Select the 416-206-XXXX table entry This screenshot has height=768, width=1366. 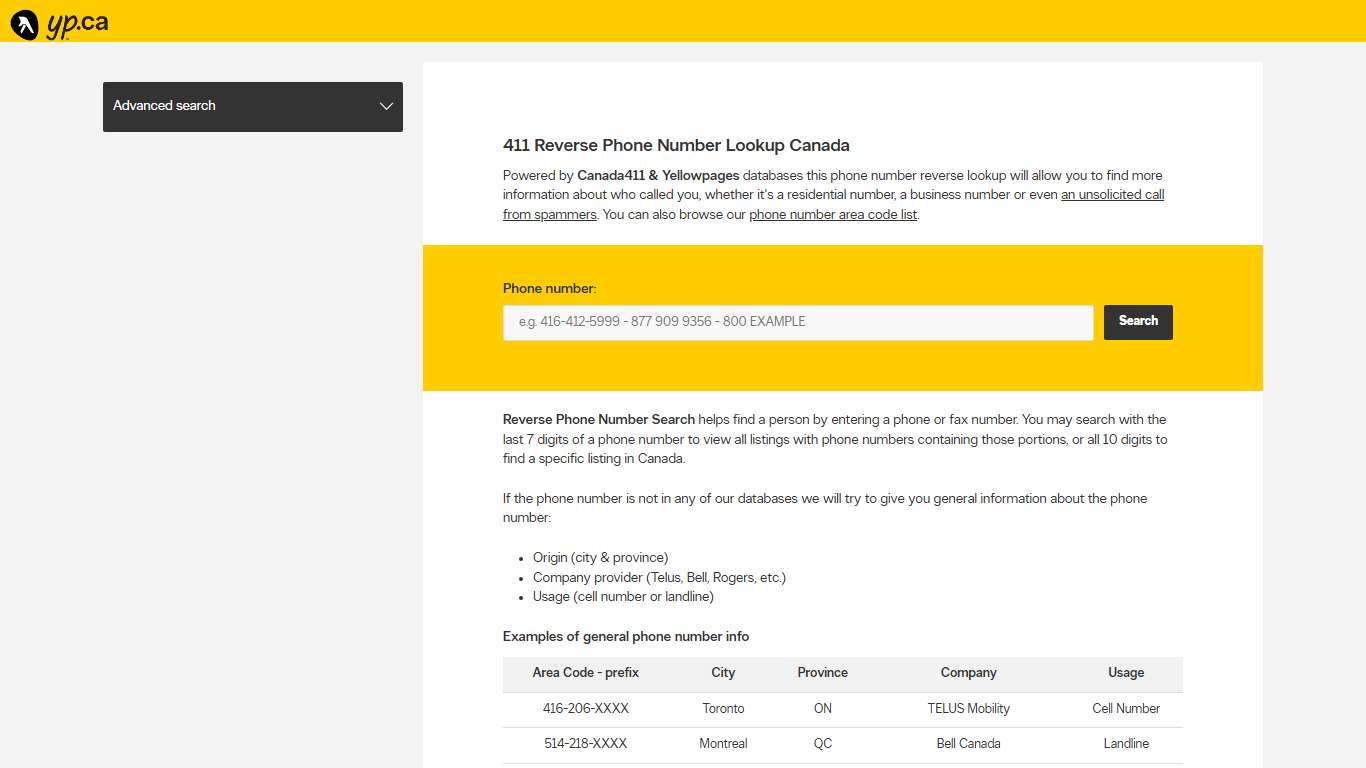point(586,708)
